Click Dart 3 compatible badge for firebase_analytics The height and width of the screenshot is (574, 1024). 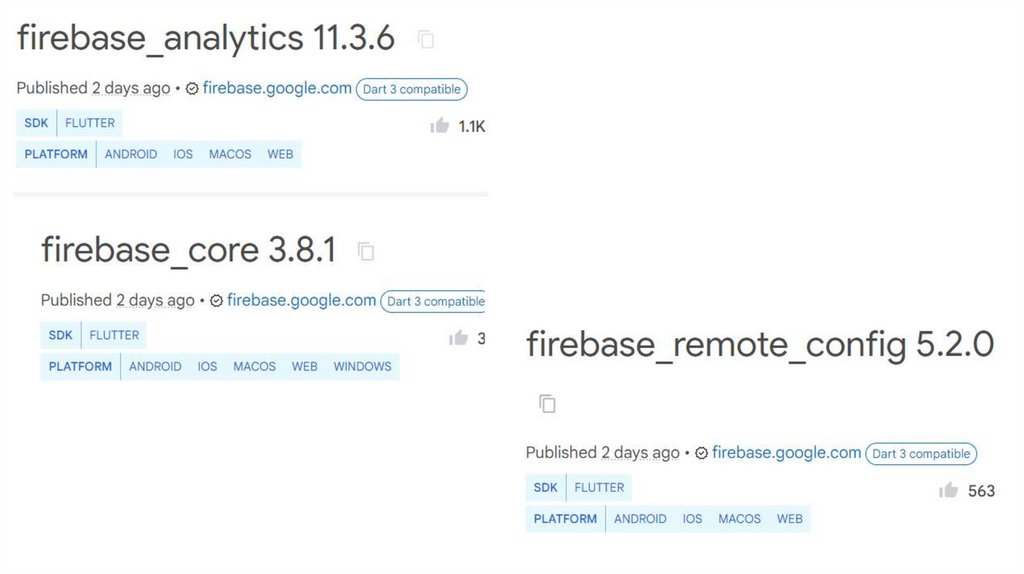[411, 89]
